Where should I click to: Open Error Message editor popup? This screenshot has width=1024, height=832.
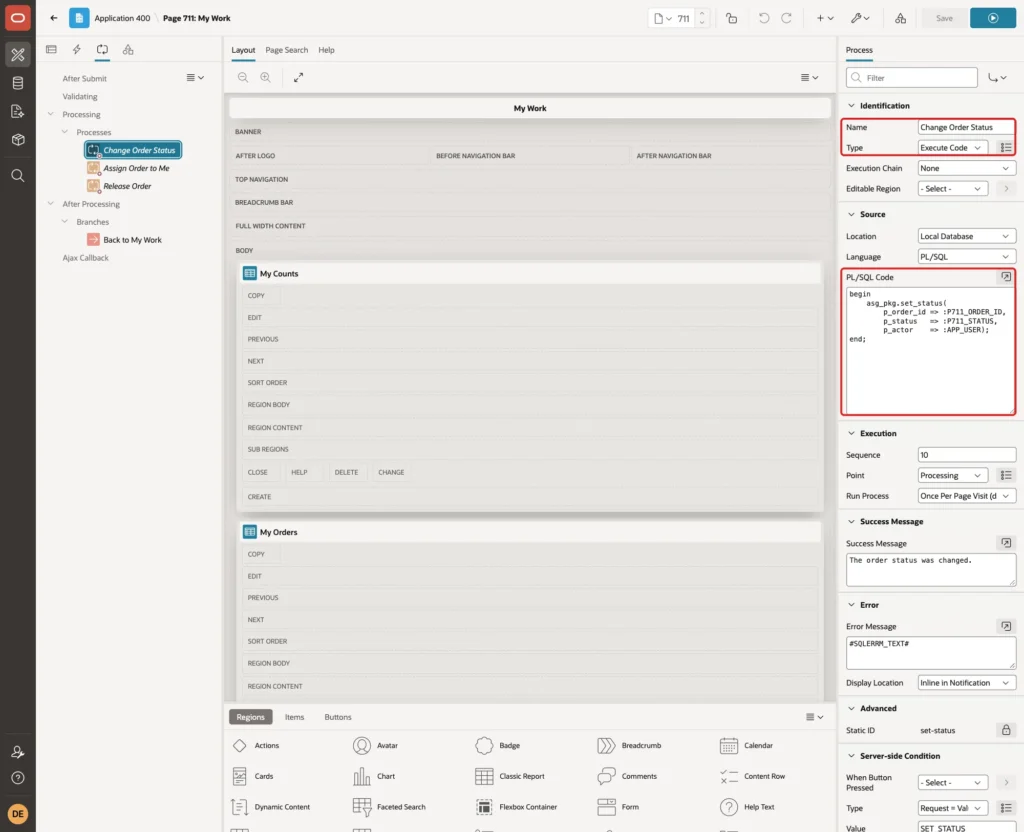(x=1006, y=626)
